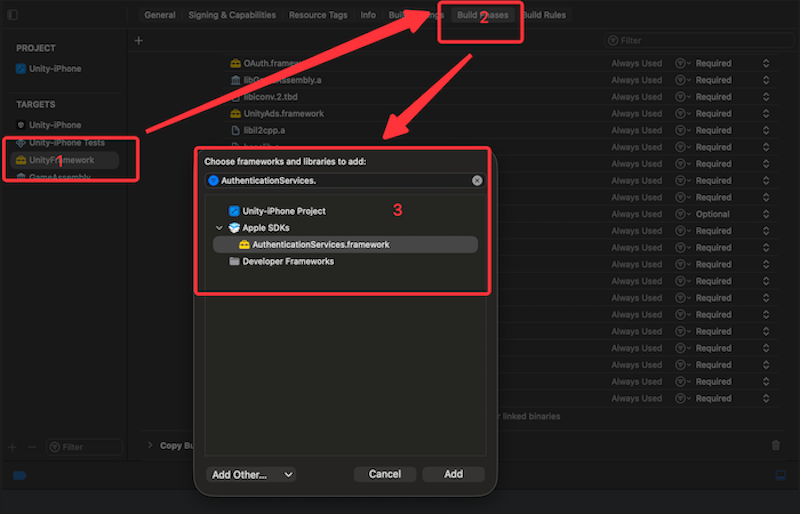
Task: Click the Unity-iPhone project icon under PROJECT
Action: [21, 69]
